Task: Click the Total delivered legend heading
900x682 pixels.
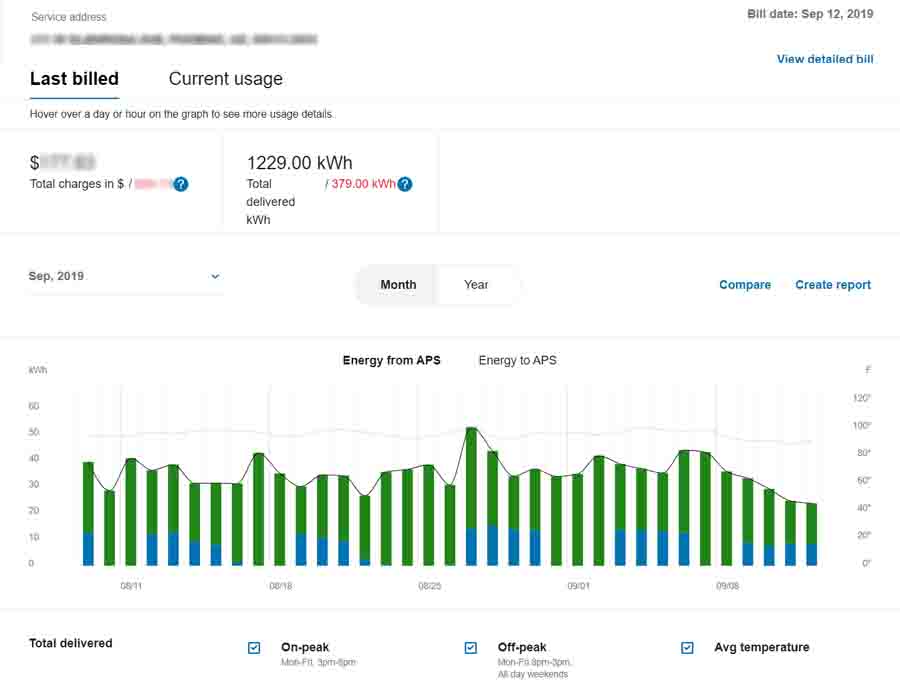Action: coord(71,644)
